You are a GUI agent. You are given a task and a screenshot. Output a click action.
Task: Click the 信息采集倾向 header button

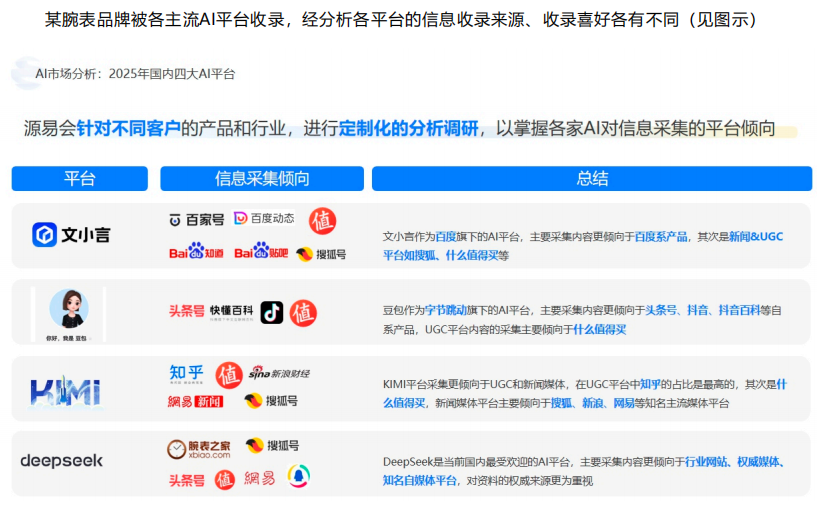coord(262,178)
